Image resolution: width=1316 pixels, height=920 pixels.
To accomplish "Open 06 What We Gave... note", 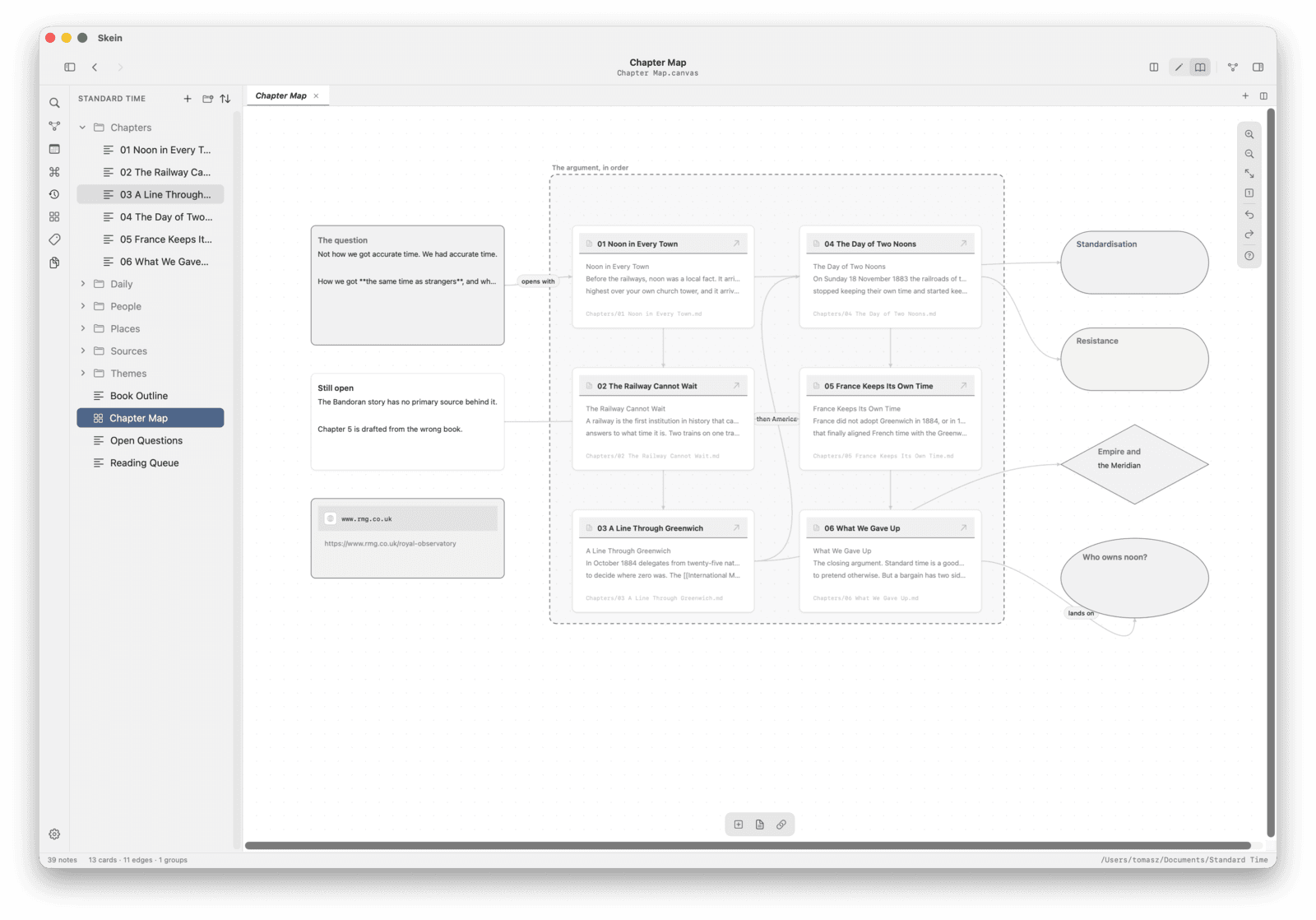I will [x=151, y=262].
